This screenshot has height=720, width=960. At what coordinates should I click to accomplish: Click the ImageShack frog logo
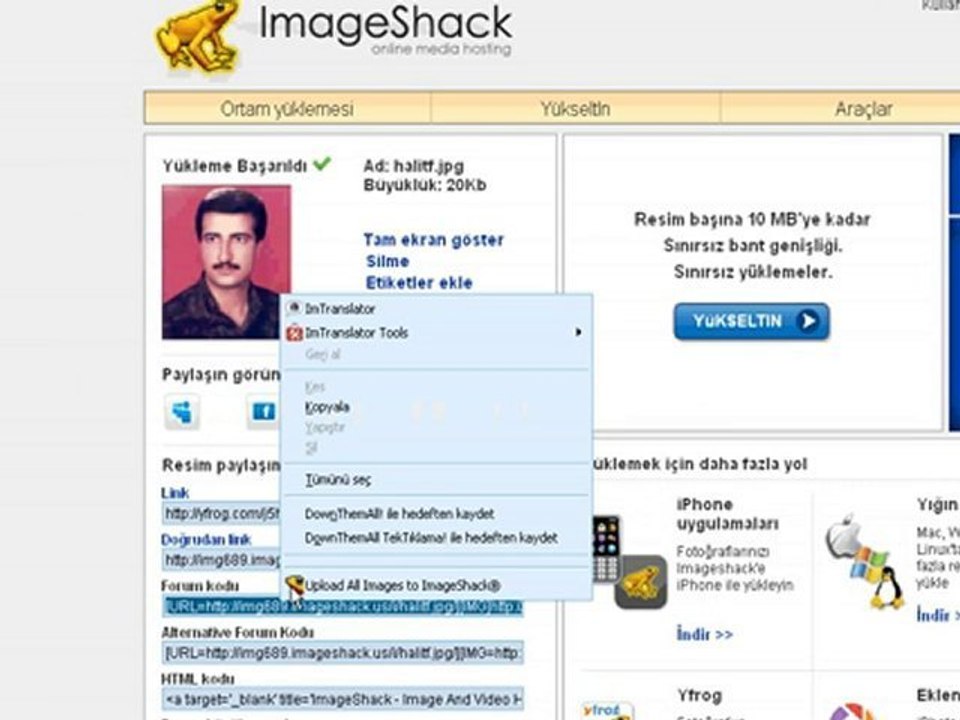tap(198, 36)
